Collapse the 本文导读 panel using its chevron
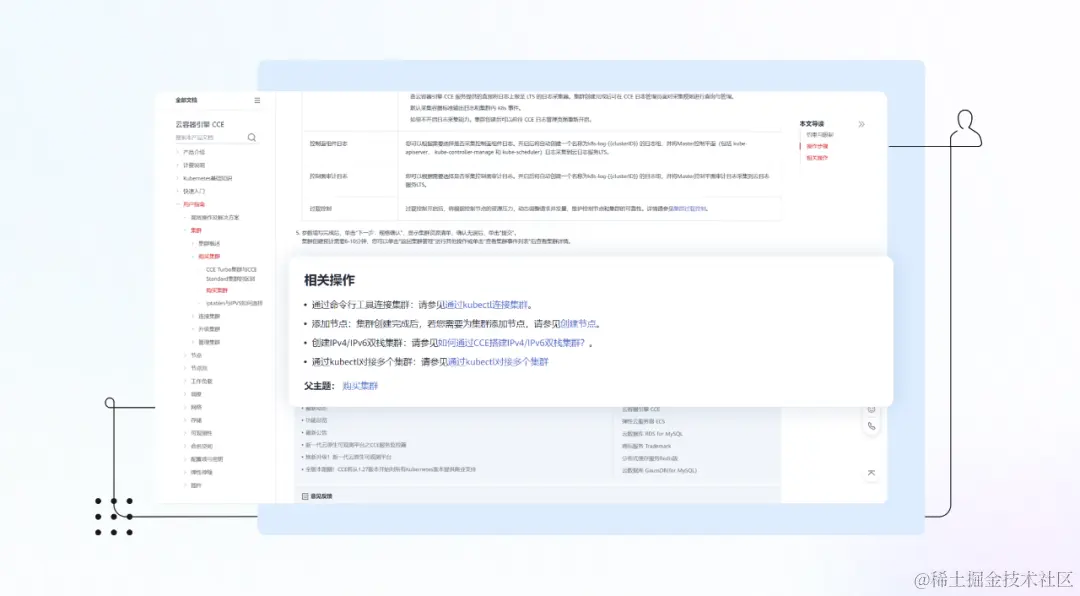The width and height of the screenshot is (1080, 596). 861,124
